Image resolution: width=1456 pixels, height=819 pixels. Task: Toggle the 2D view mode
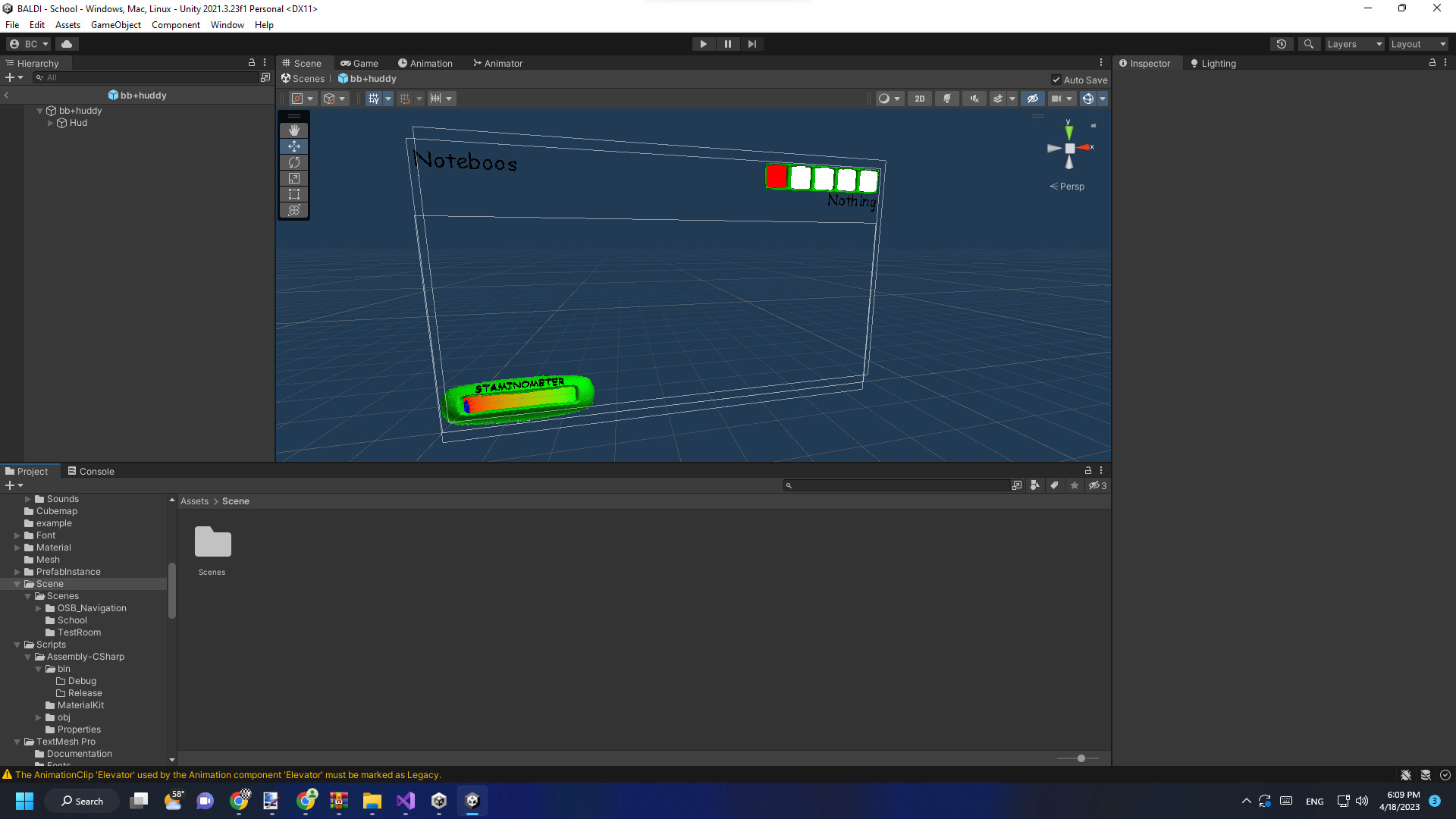920,99
